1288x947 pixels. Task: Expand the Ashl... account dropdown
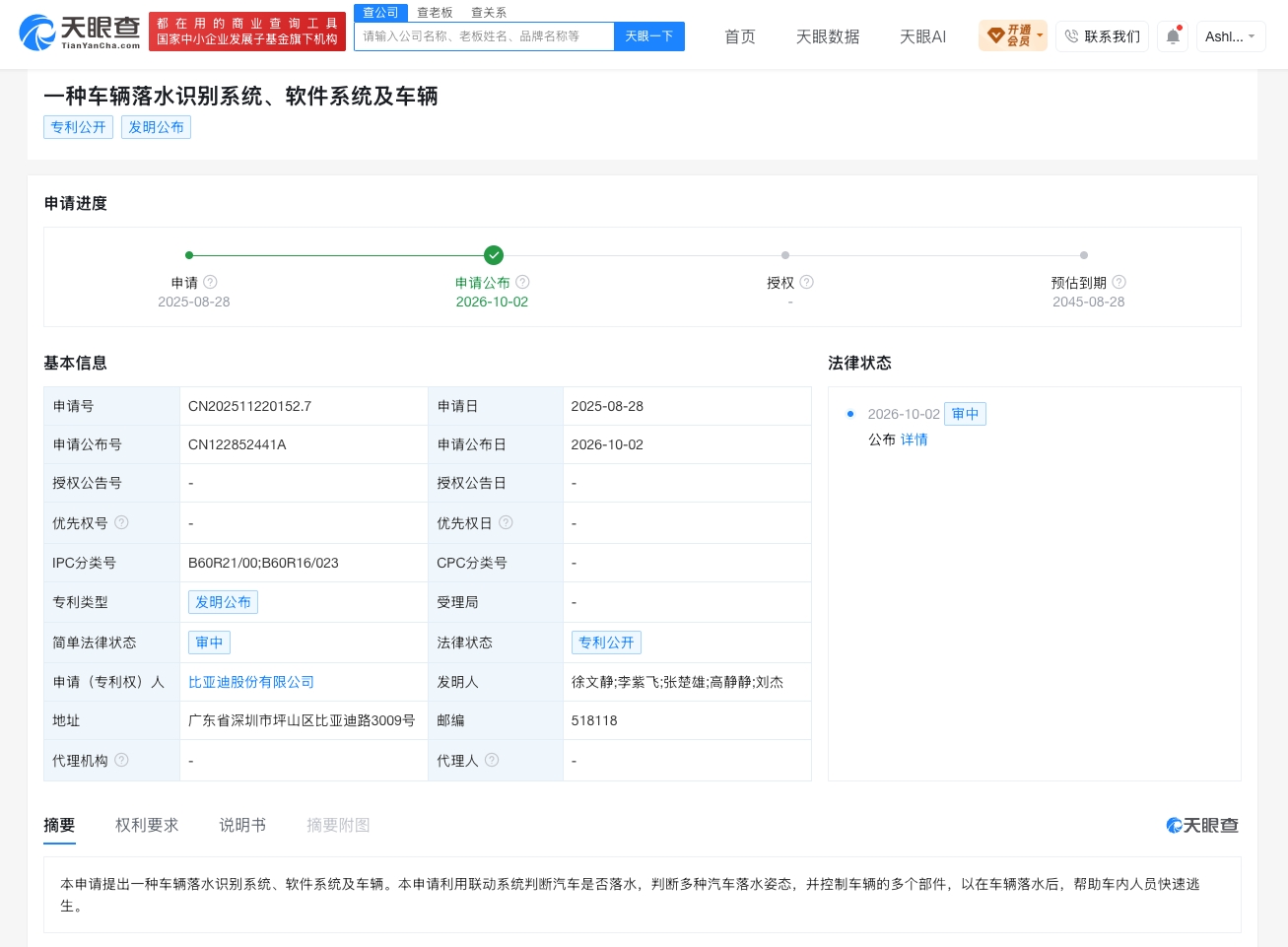coord(1231,36)
